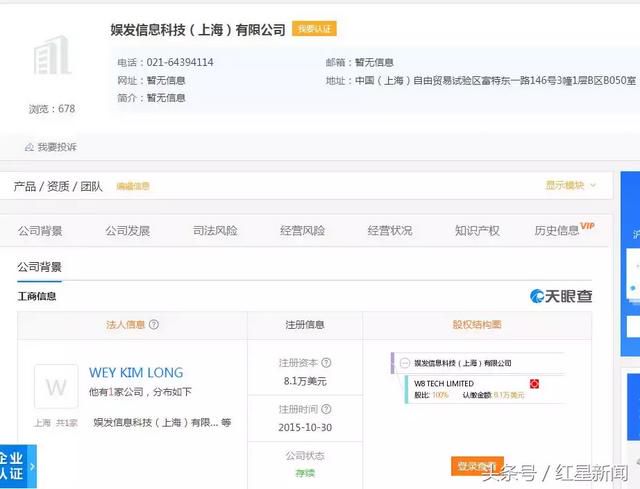Click the 存续 company status value
Image resolution: width=640 pixels, height=489 pixels.
tap(305, 473)
